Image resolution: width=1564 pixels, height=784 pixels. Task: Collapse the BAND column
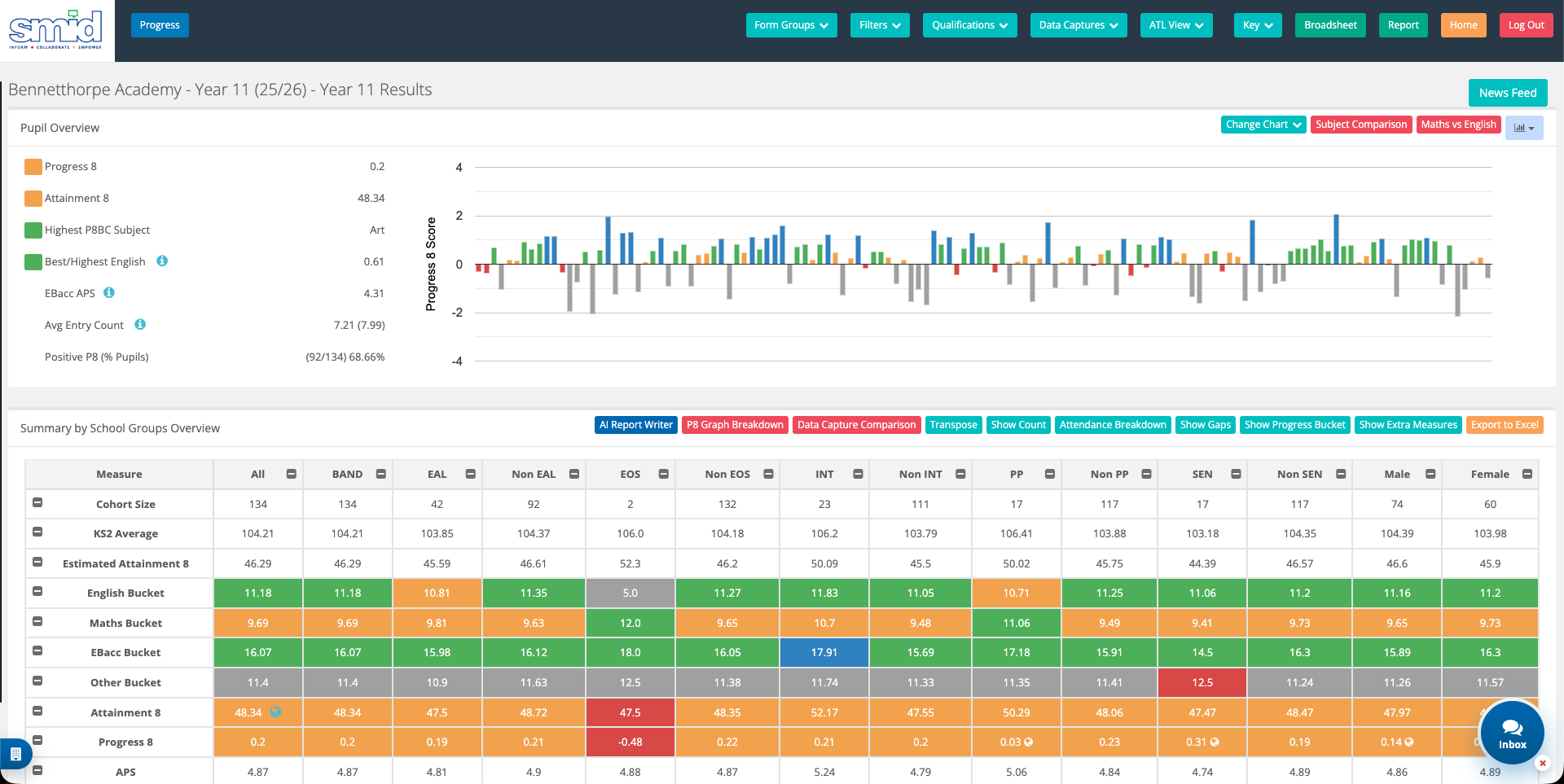click(x=380, y=474)
